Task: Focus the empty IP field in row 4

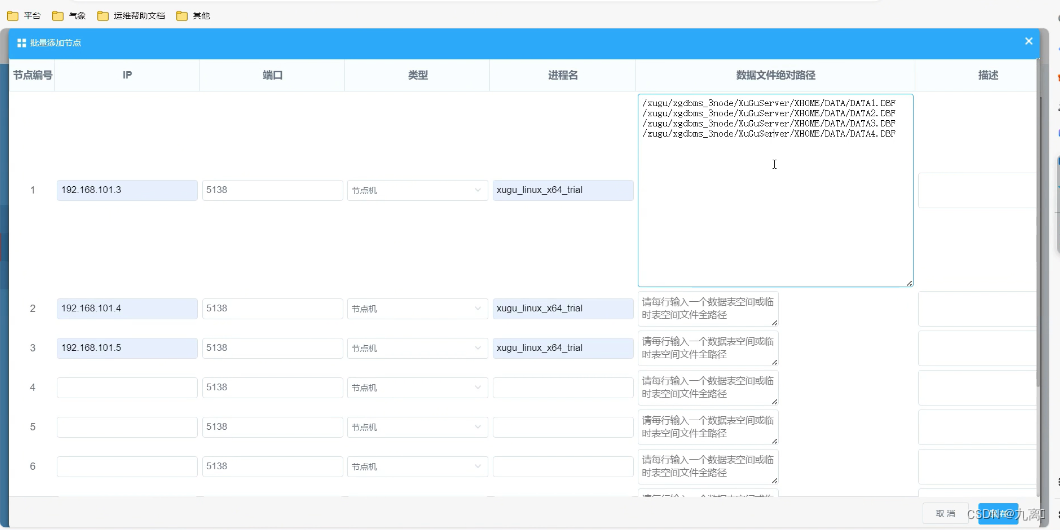Action: click(127, 387)
